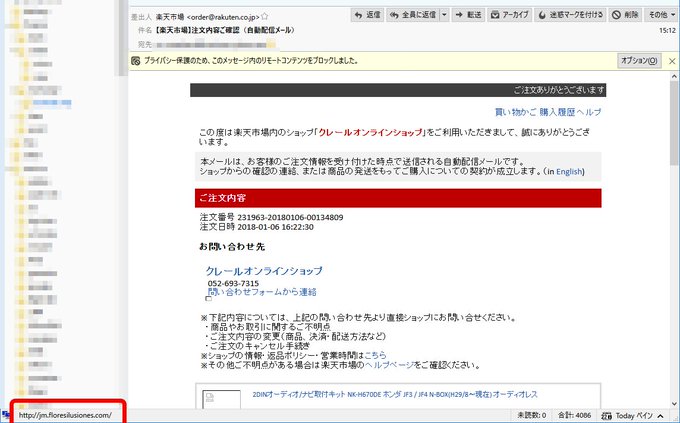Open remote content Options button
The image size is (680, 423).
pyautogui.click(x=639, y=61)
